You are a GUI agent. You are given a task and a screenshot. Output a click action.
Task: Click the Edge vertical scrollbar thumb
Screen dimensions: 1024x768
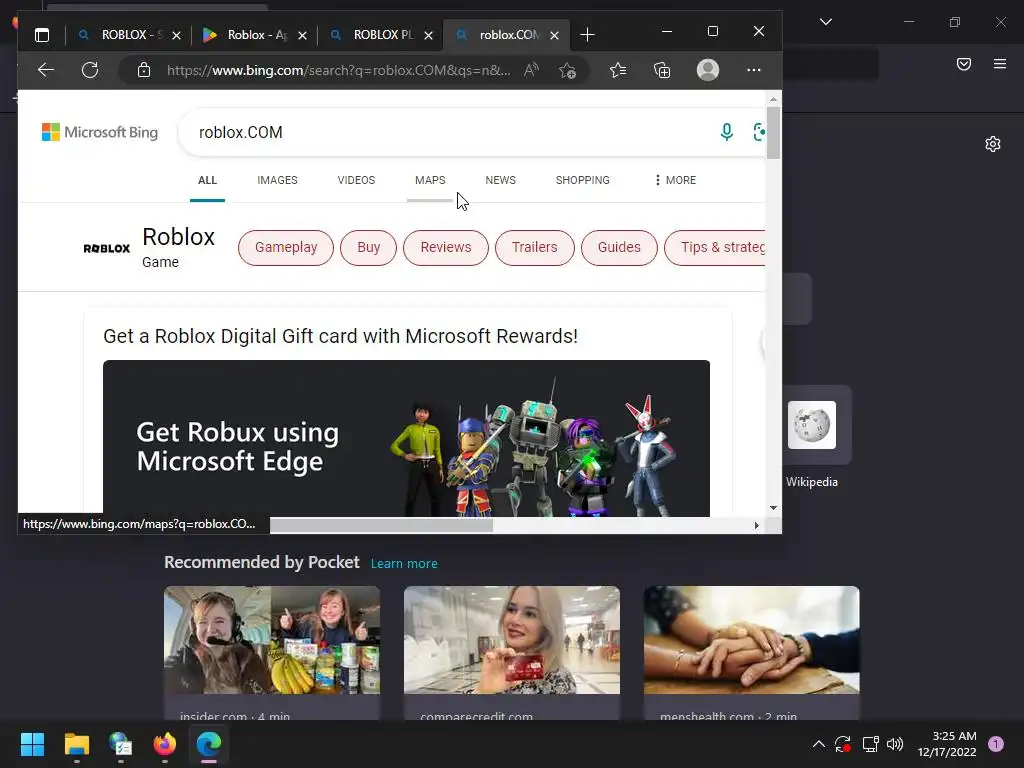[x=773, y=133]
